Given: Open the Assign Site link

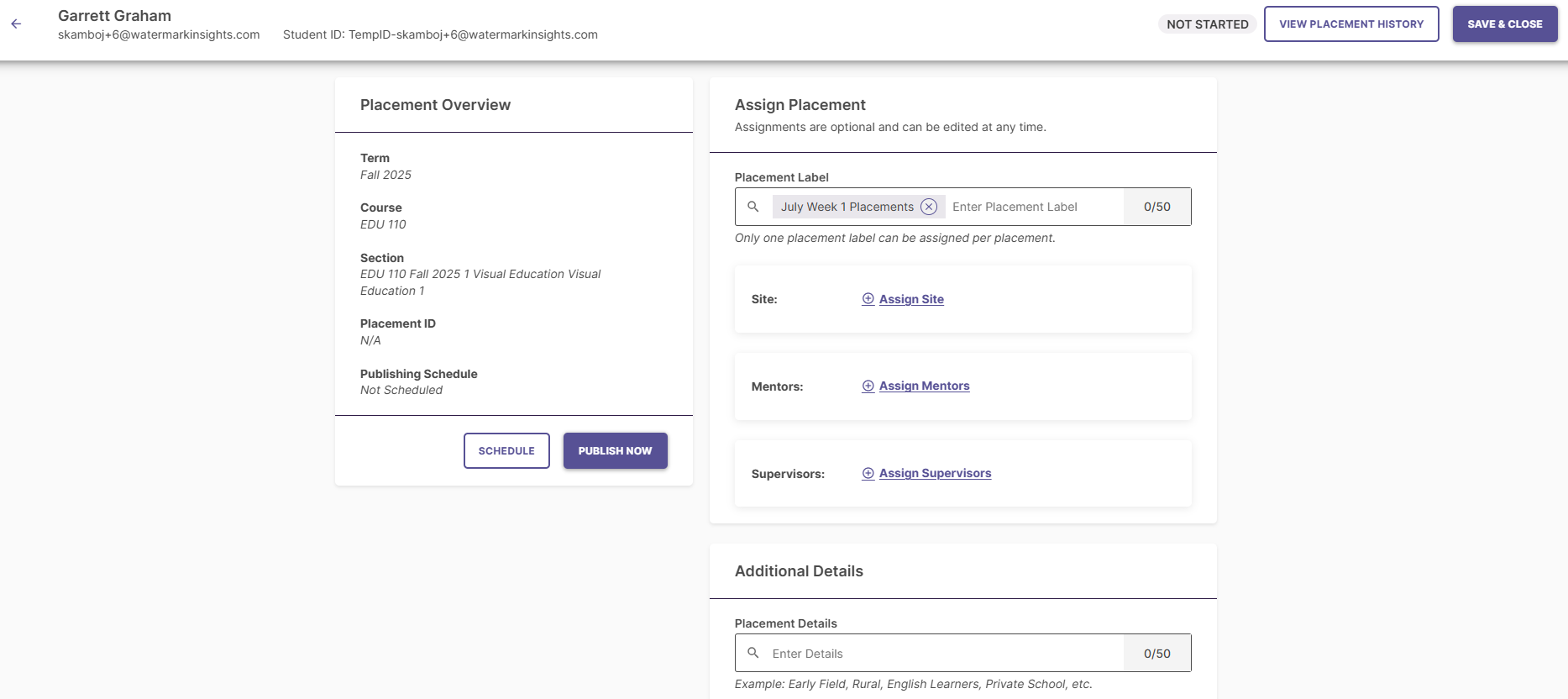Looking at the screenshot, I should click(911, 299).
